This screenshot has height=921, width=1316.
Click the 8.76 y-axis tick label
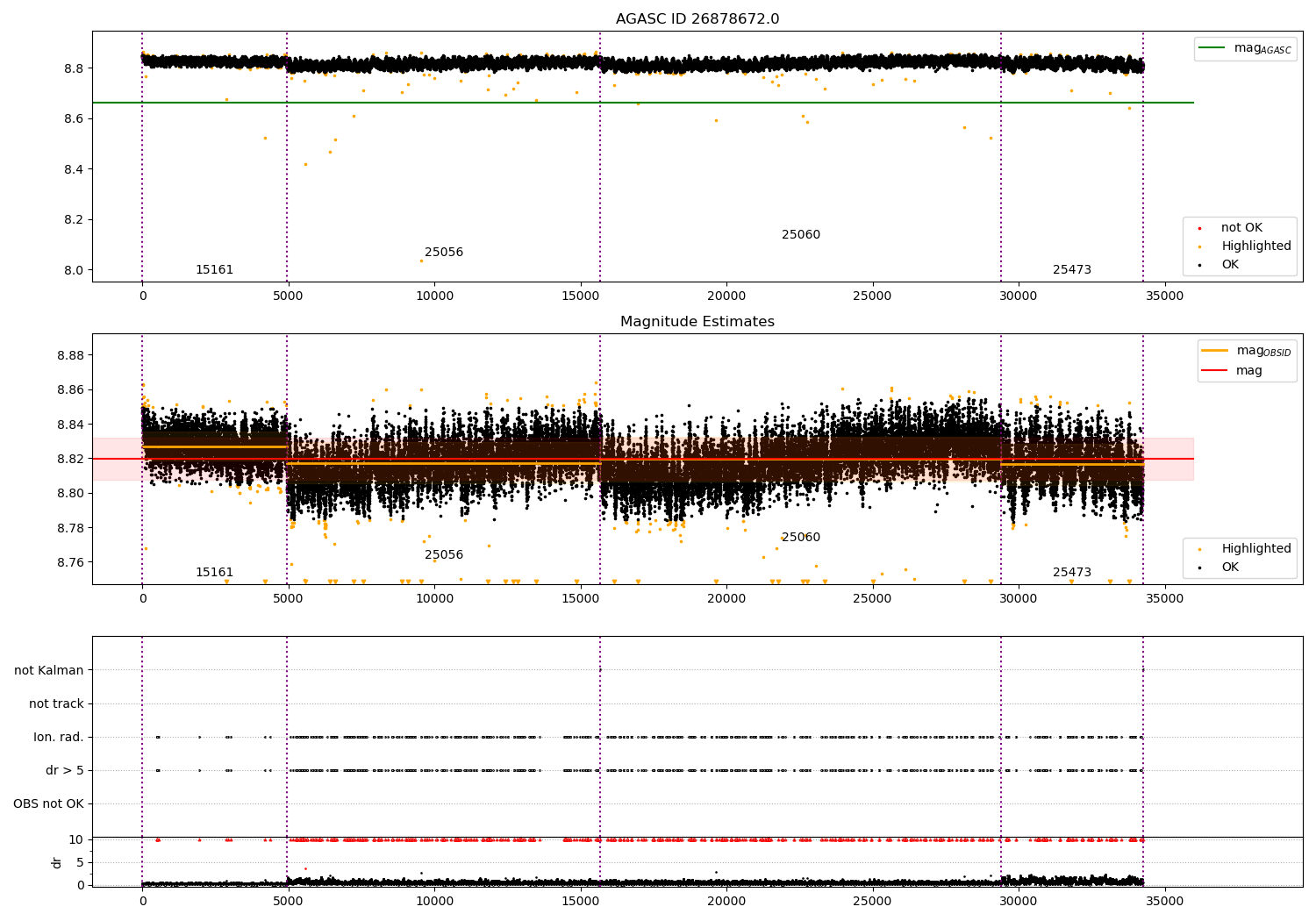70,562
